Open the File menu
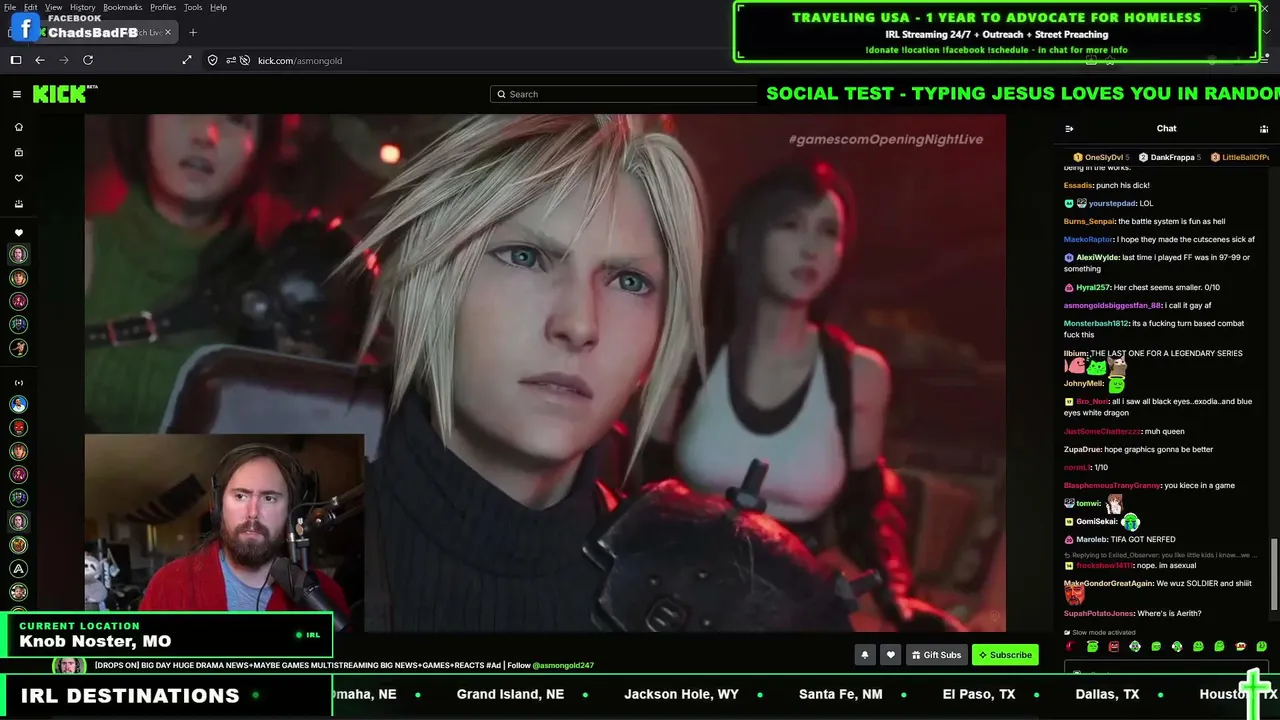The height and width of the screenshot is (720, 1280). tap(10, 7)
